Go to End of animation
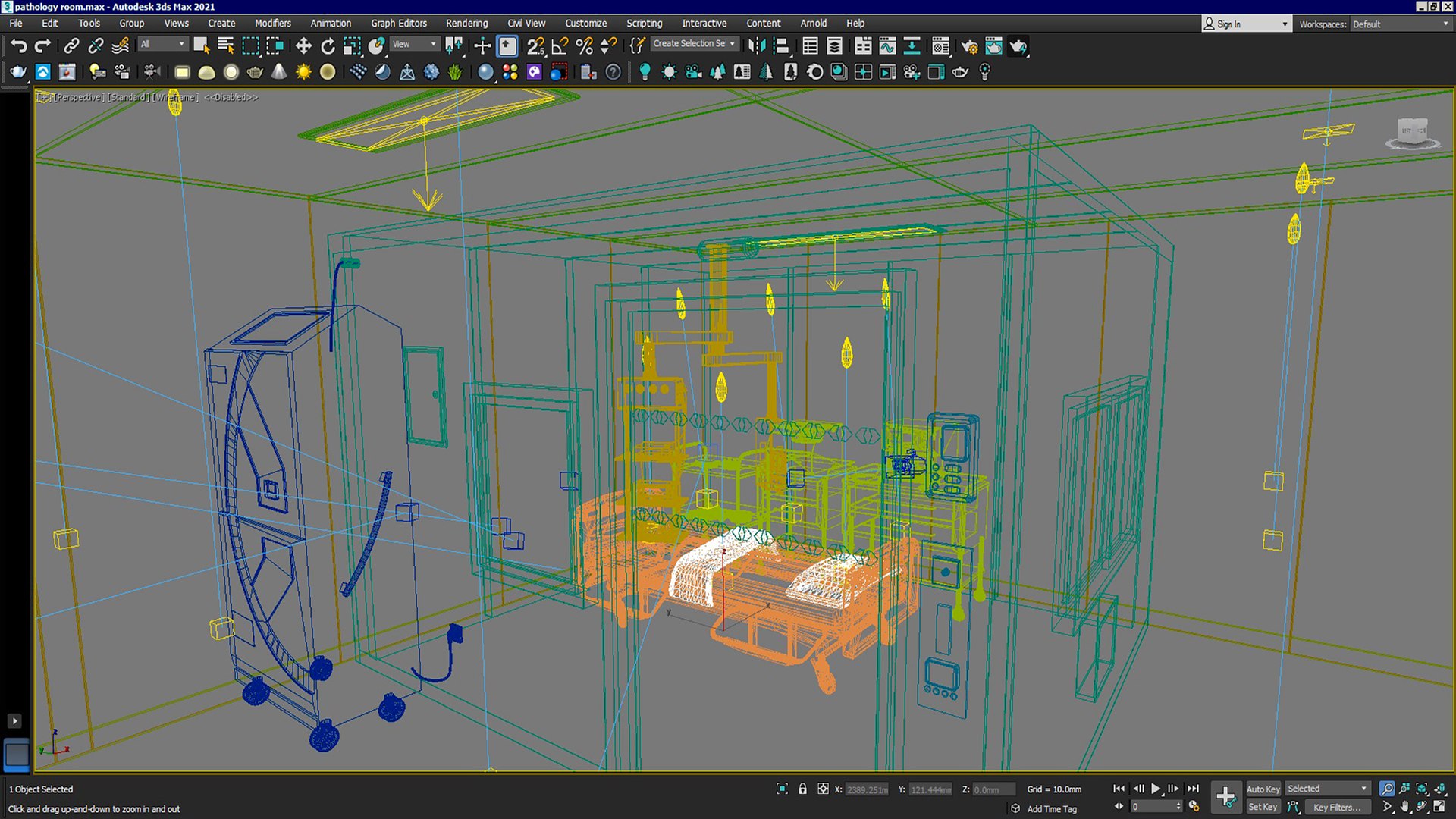 click(1193, 789)
